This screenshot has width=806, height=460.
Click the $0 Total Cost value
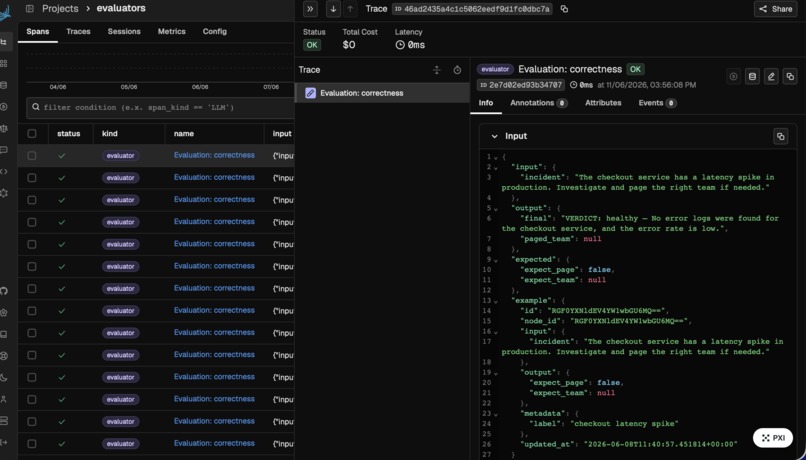349,45
